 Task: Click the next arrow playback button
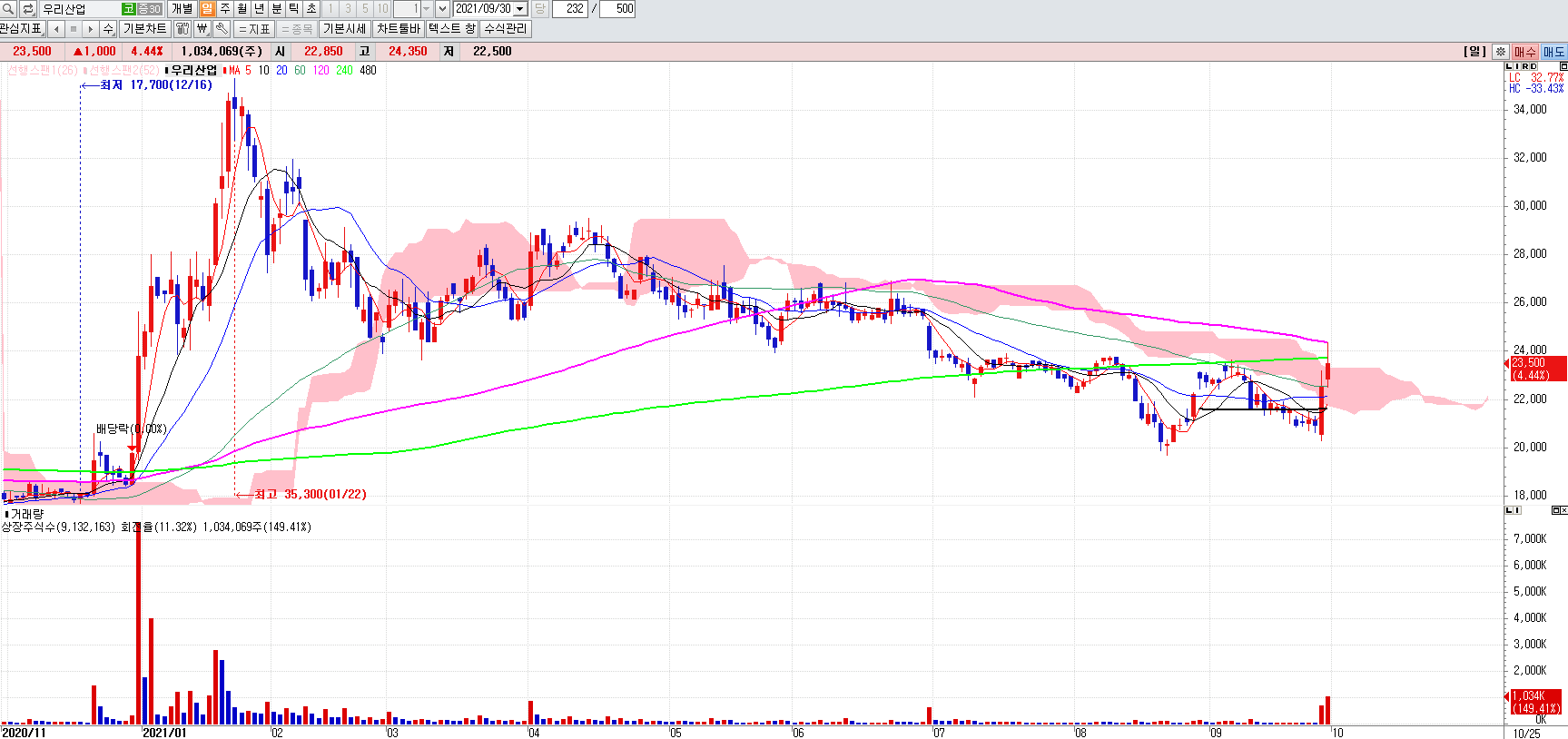point(91,29)
